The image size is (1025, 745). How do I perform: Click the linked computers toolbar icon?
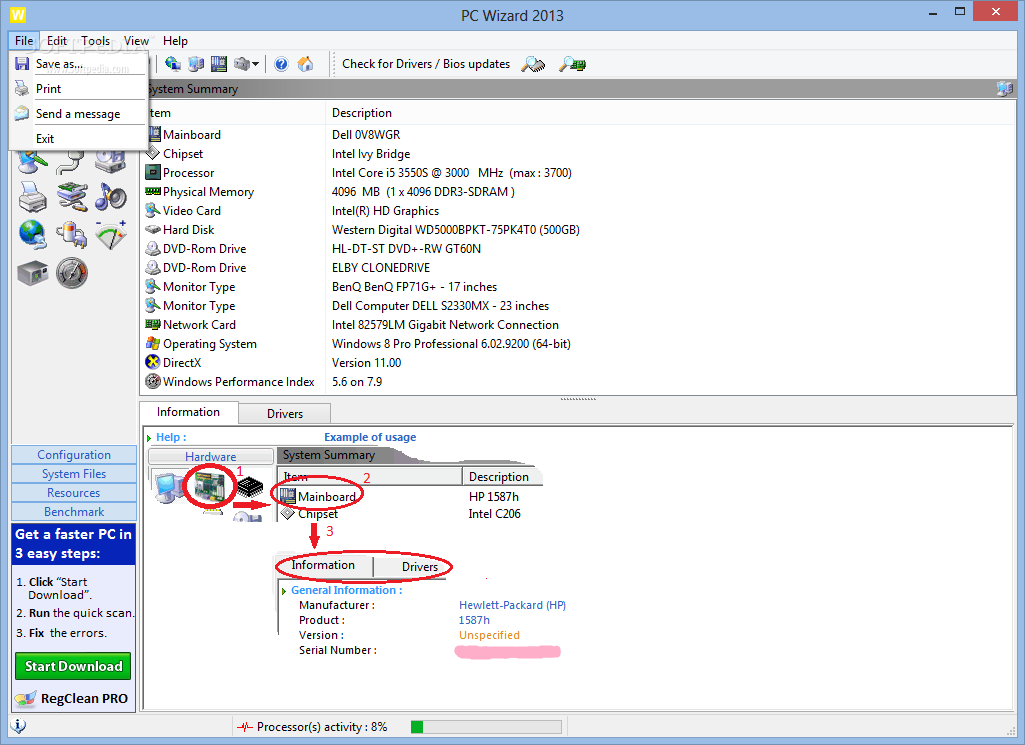pos(195,63)
